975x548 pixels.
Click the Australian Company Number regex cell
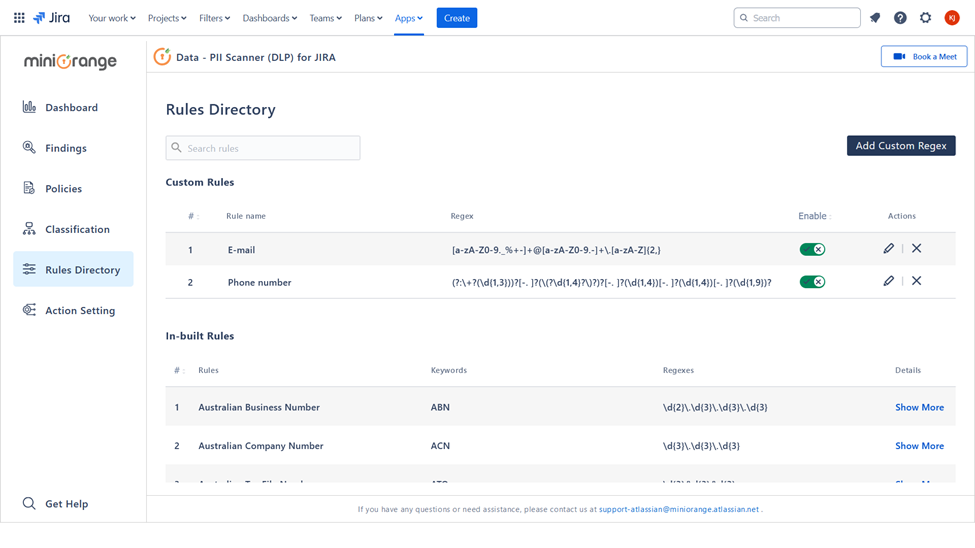[701, 445]
